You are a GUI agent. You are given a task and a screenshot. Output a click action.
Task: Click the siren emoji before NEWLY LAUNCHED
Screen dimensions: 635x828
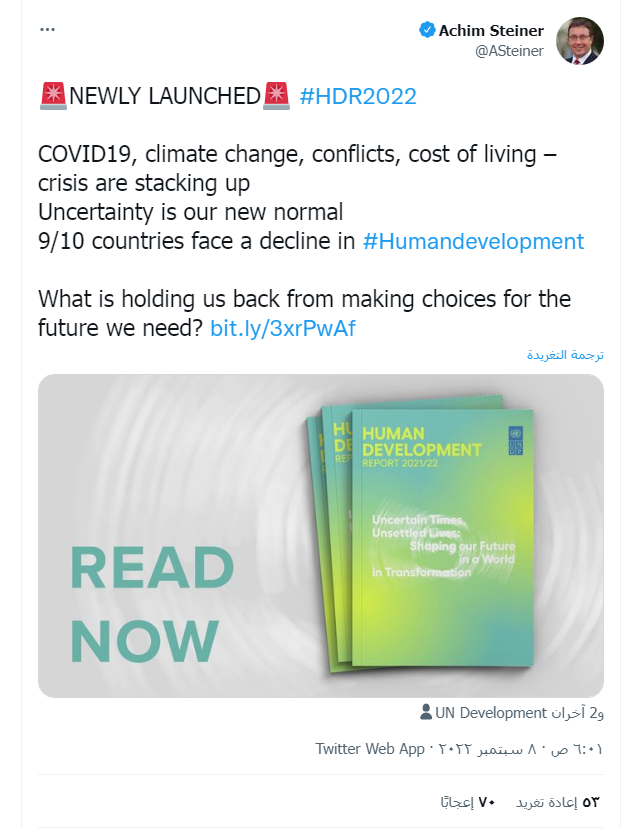tap(52, 96)
